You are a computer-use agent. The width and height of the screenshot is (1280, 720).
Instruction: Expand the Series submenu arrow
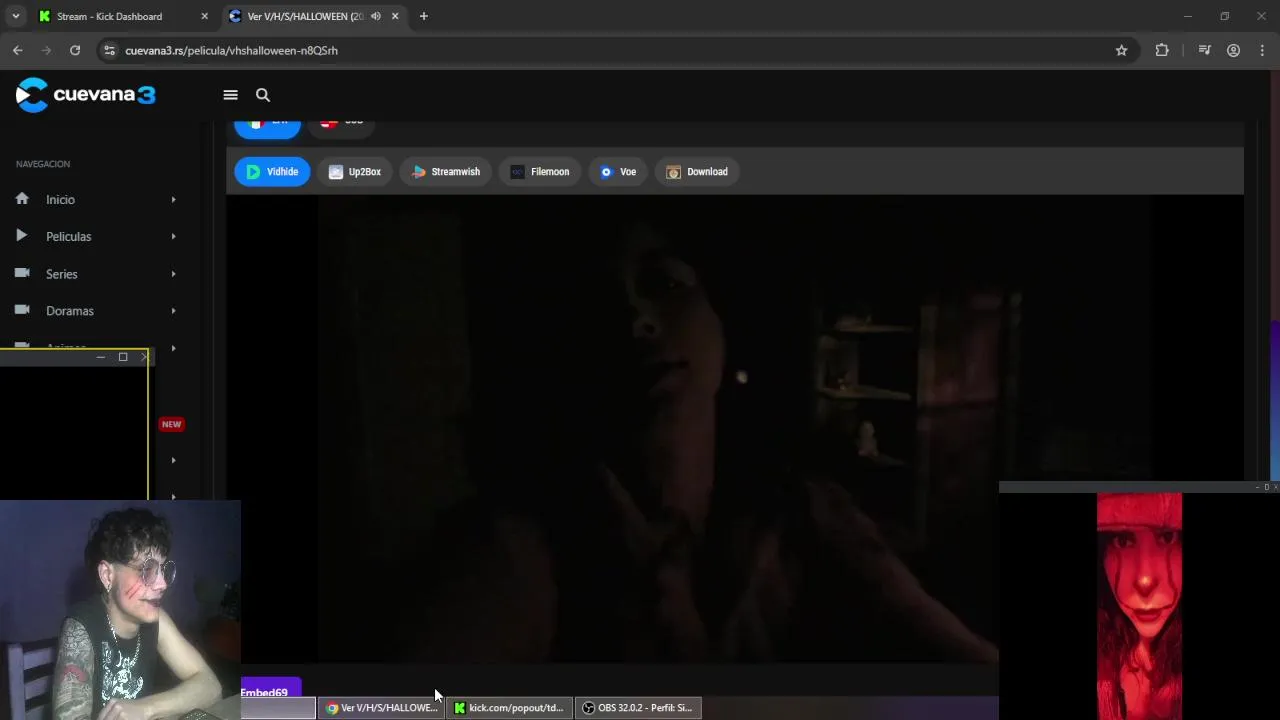click(173, 274)
